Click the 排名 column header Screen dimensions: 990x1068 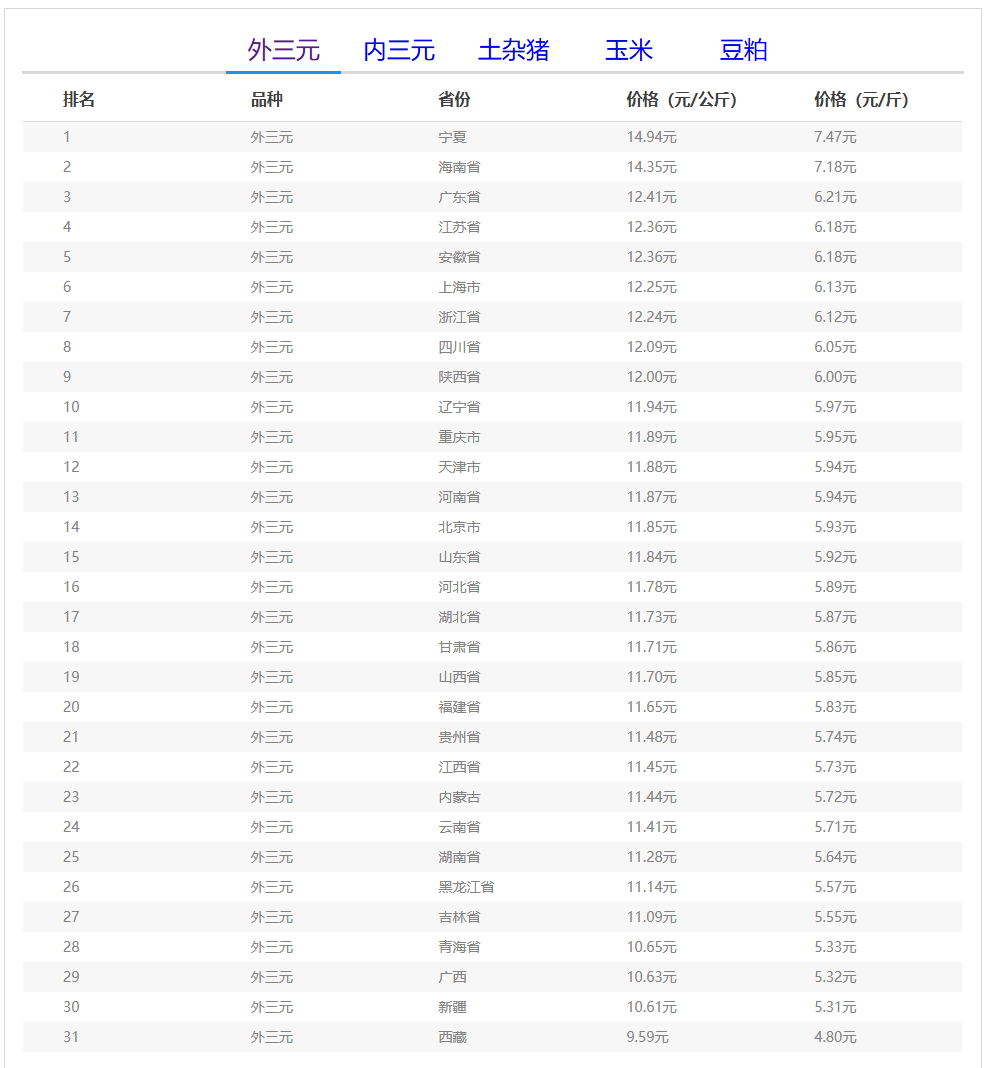(79, 100)
